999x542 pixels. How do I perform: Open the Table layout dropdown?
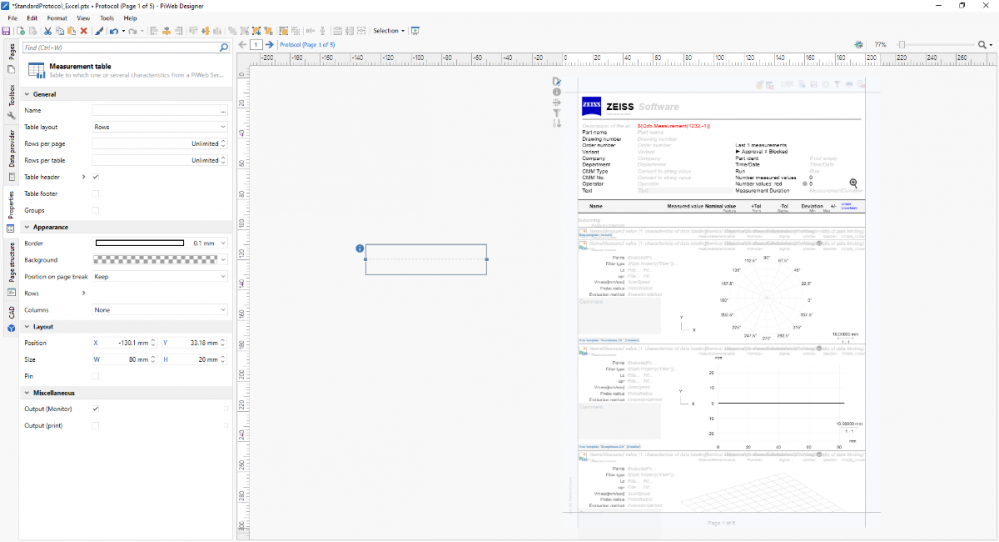point(160,128)
